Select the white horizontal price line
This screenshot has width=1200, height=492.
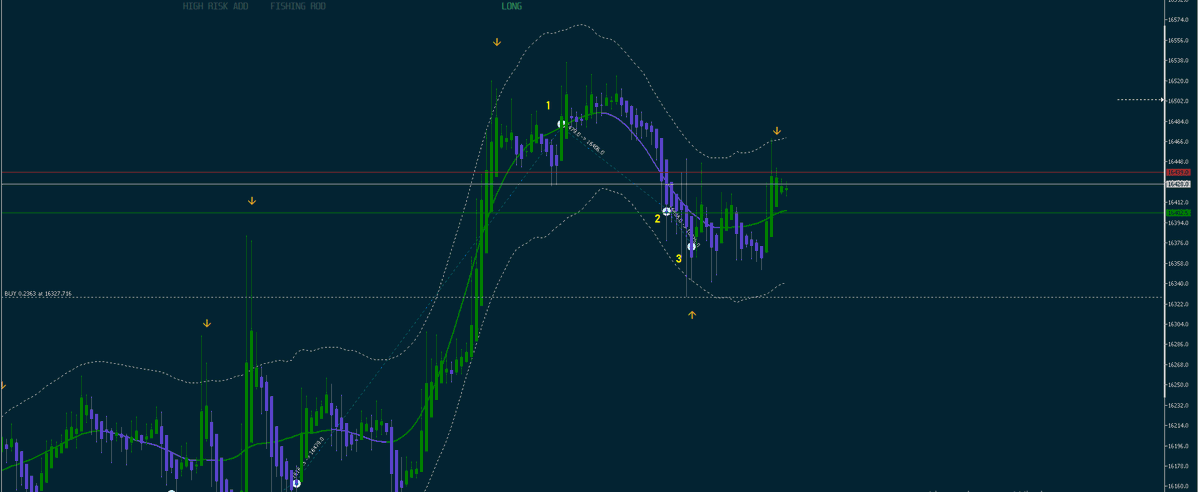tap(582, 184)
